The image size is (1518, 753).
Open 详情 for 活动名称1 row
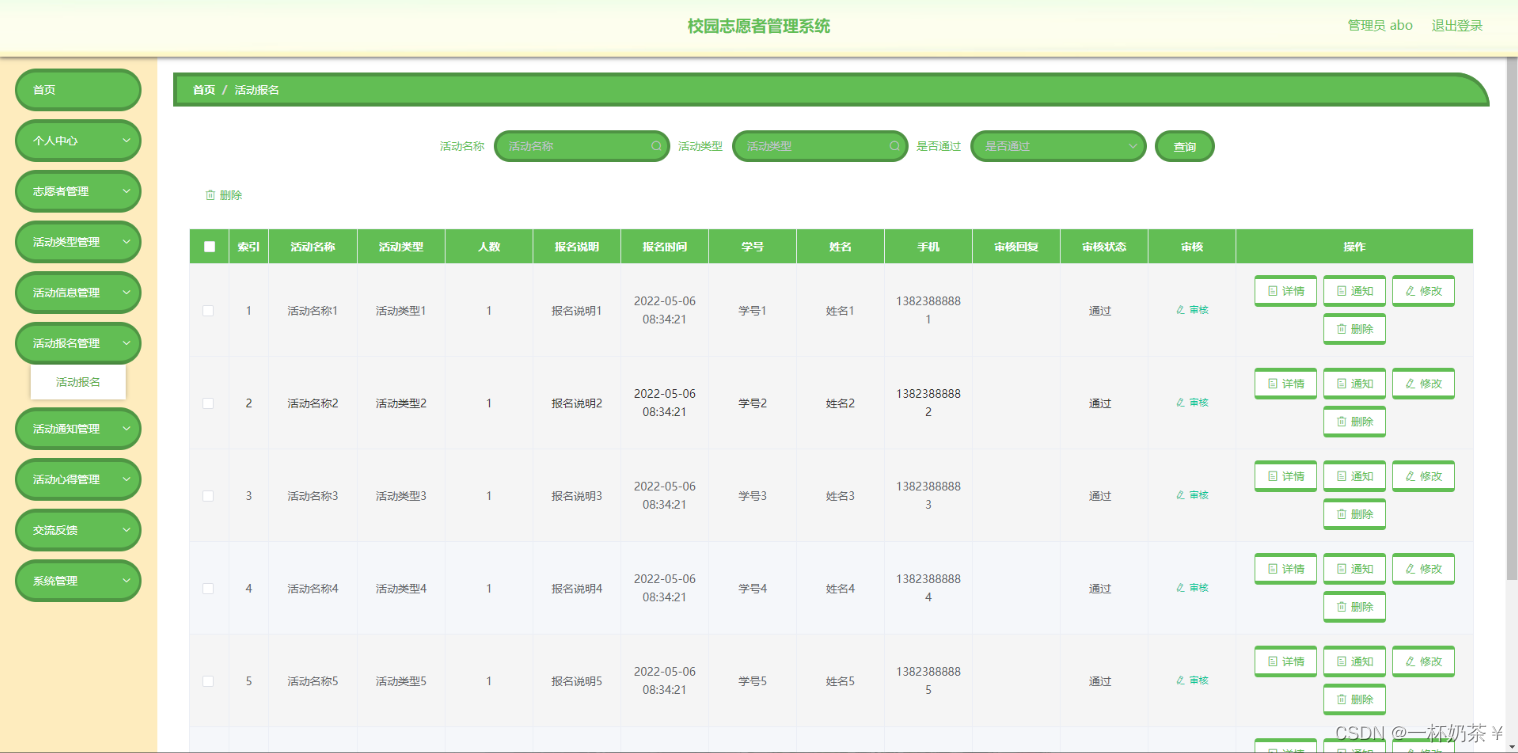1286,291
